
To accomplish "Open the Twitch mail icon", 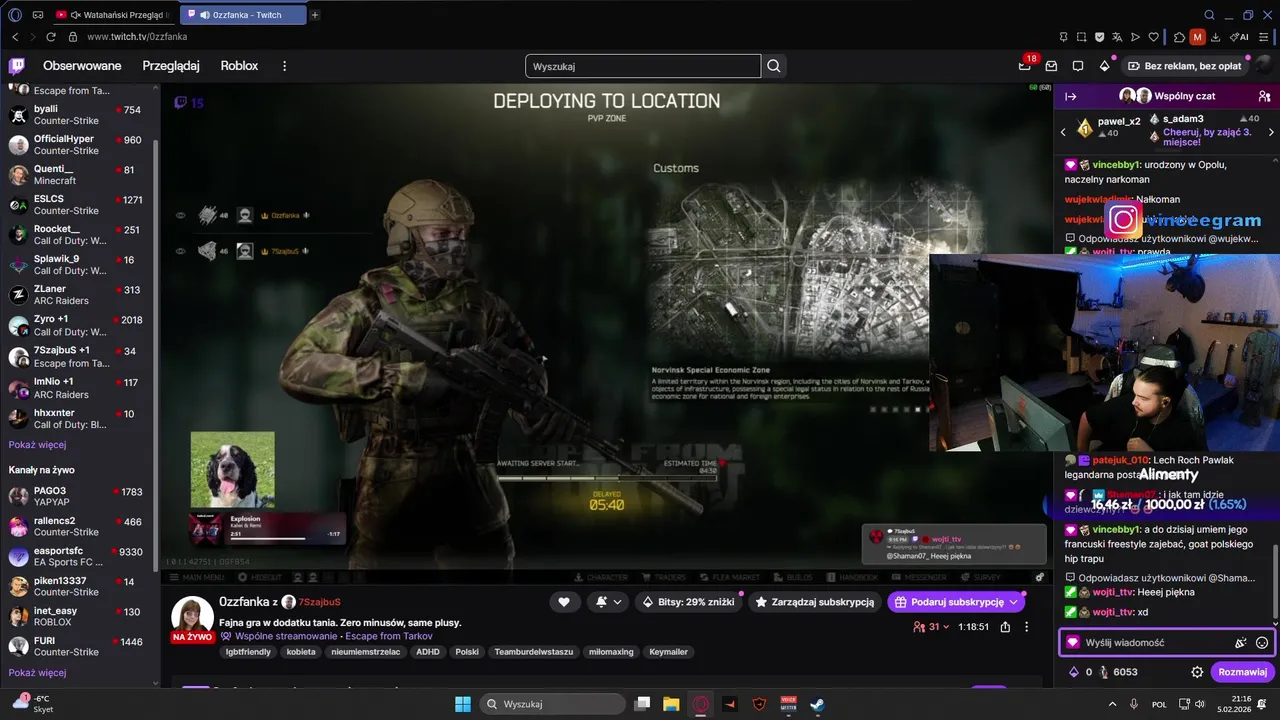I will (x=1051, y=66).
